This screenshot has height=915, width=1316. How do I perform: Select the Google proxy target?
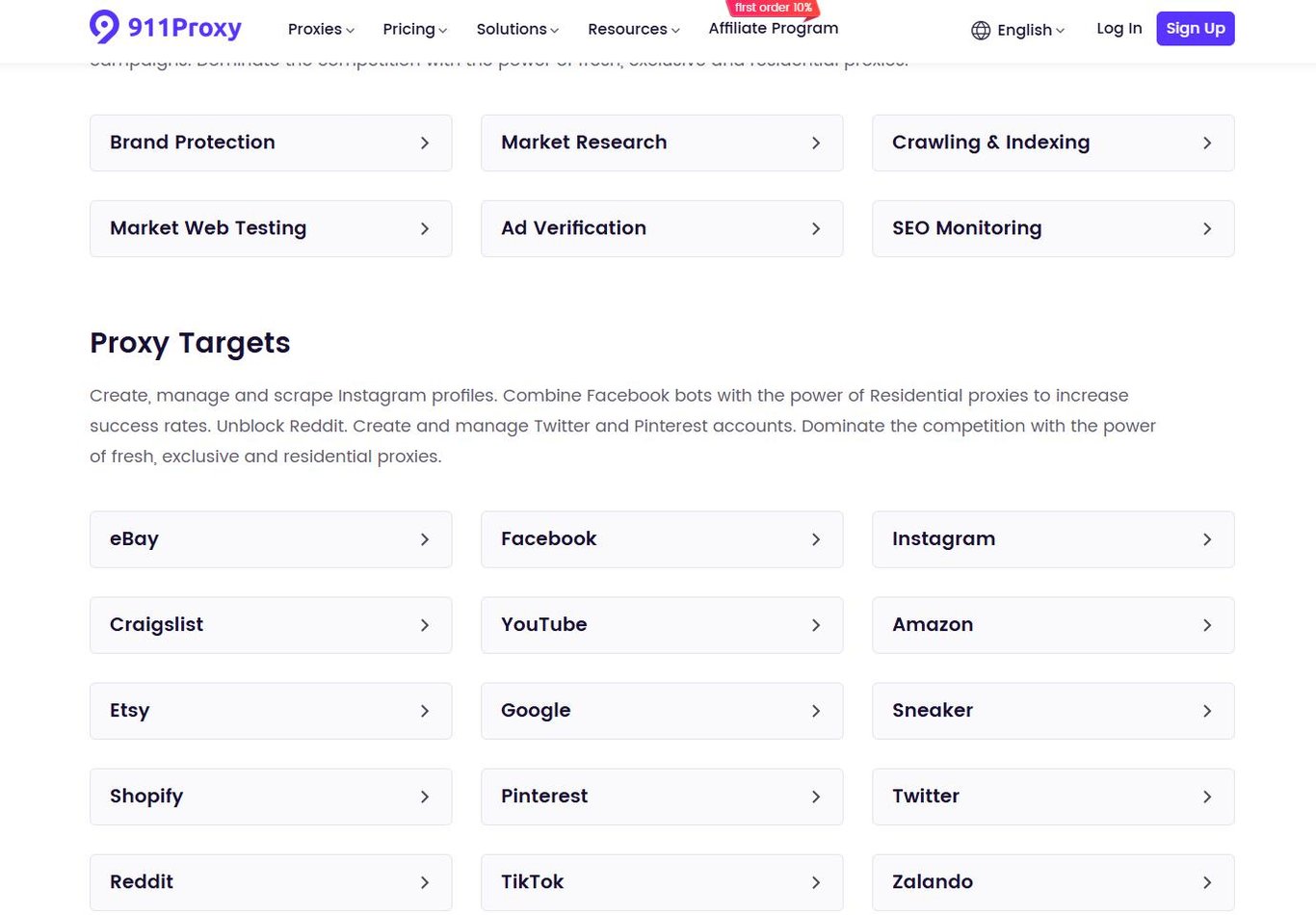point(662,711)
